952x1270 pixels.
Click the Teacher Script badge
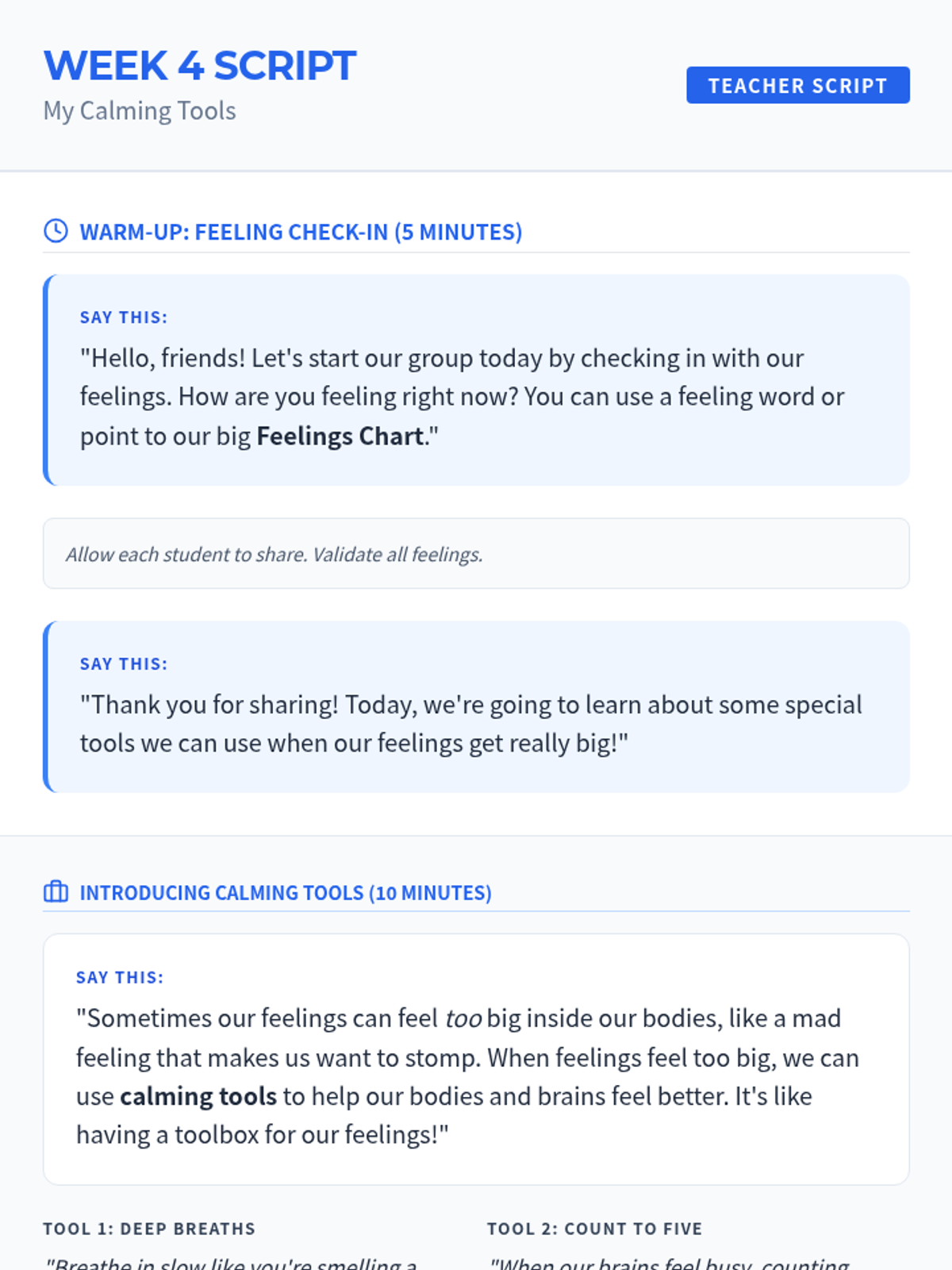pos(797,85)
